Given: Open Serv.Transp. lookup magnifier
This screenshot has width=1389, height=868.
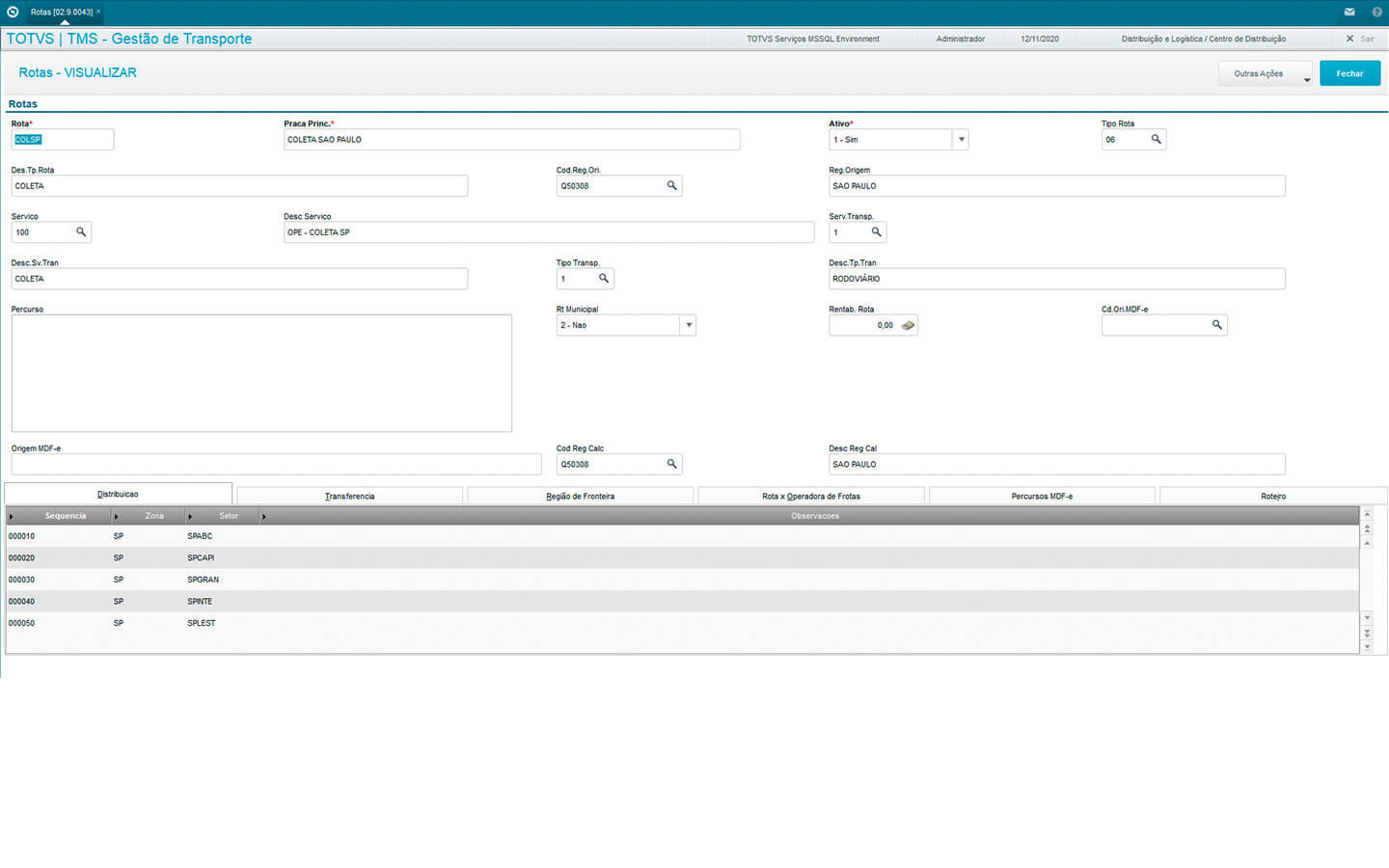Looking at the screenshot, I should point(876,232).
